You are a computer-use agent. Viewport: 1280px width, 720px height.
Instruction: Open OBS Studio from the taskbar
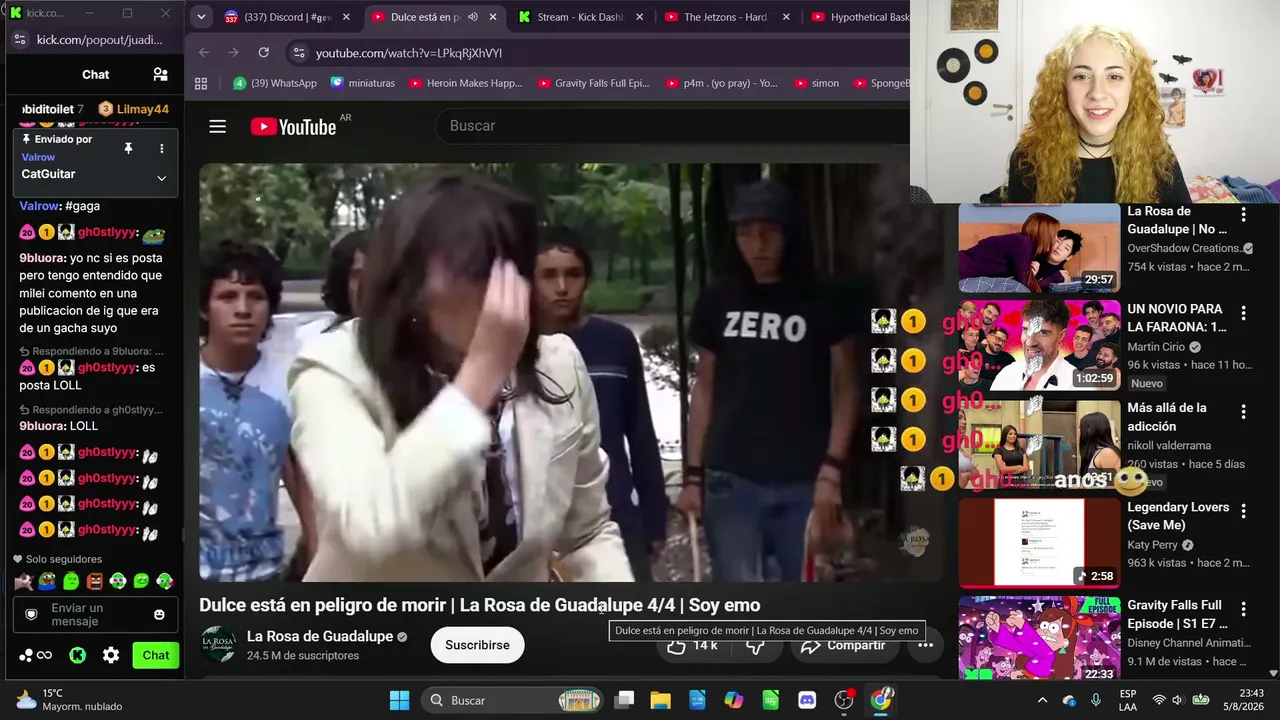pyautogui.click(x=844, y=700)
